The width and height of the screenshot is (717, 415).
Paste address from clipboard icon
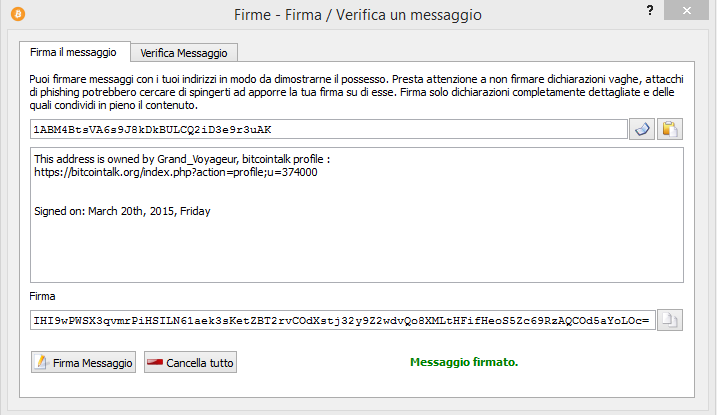[670, 129]
